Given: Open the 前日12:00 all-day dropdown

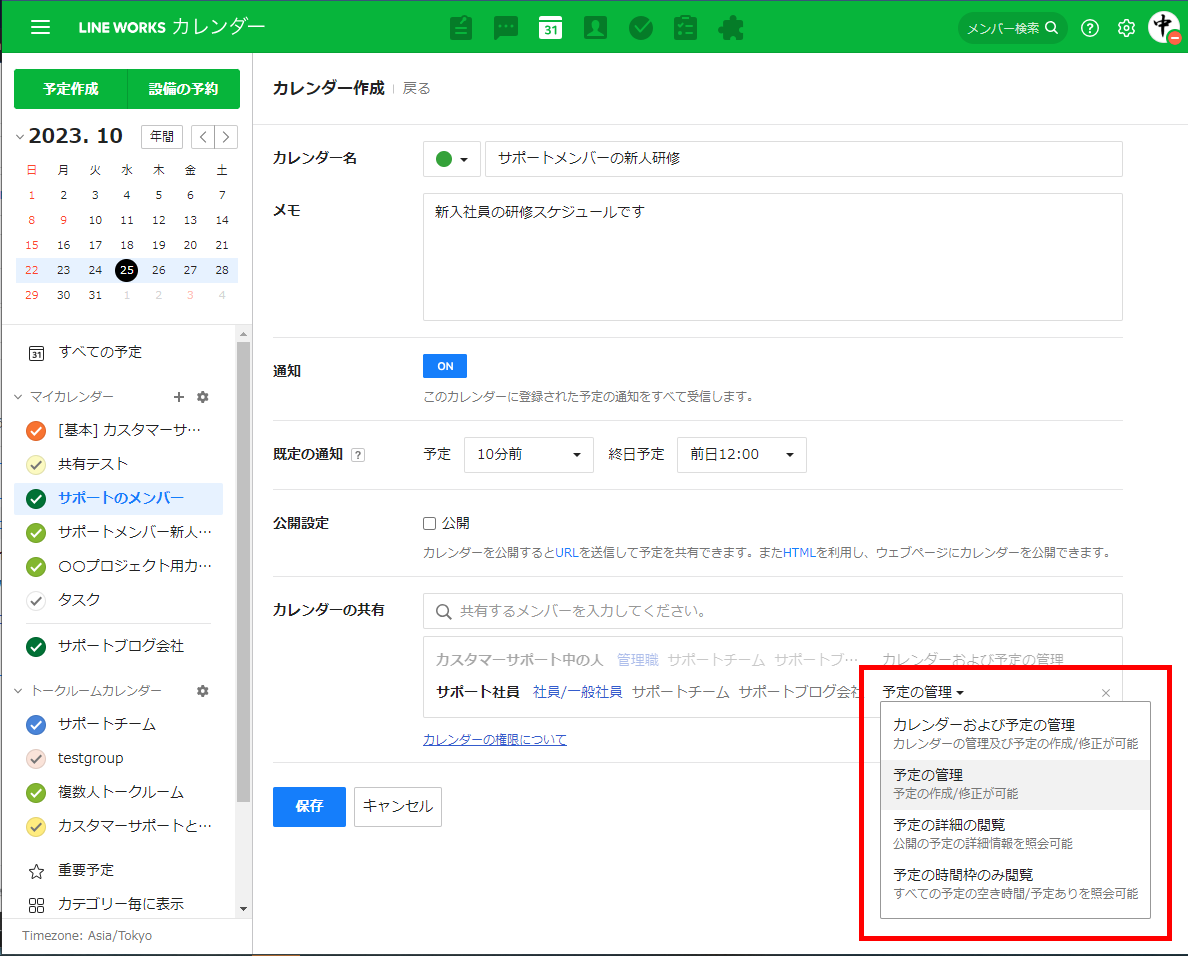Looking at the screenshot, I should [x=741, y=454].
